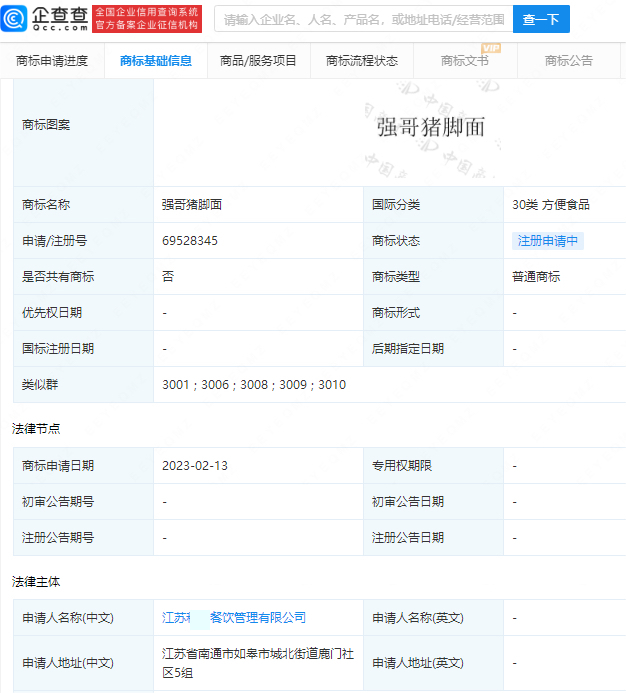Image resolution: width=626 pixels, height=693 pixels.
Task: Go to 商标流程状态 tab
Action: coord(361,61)
